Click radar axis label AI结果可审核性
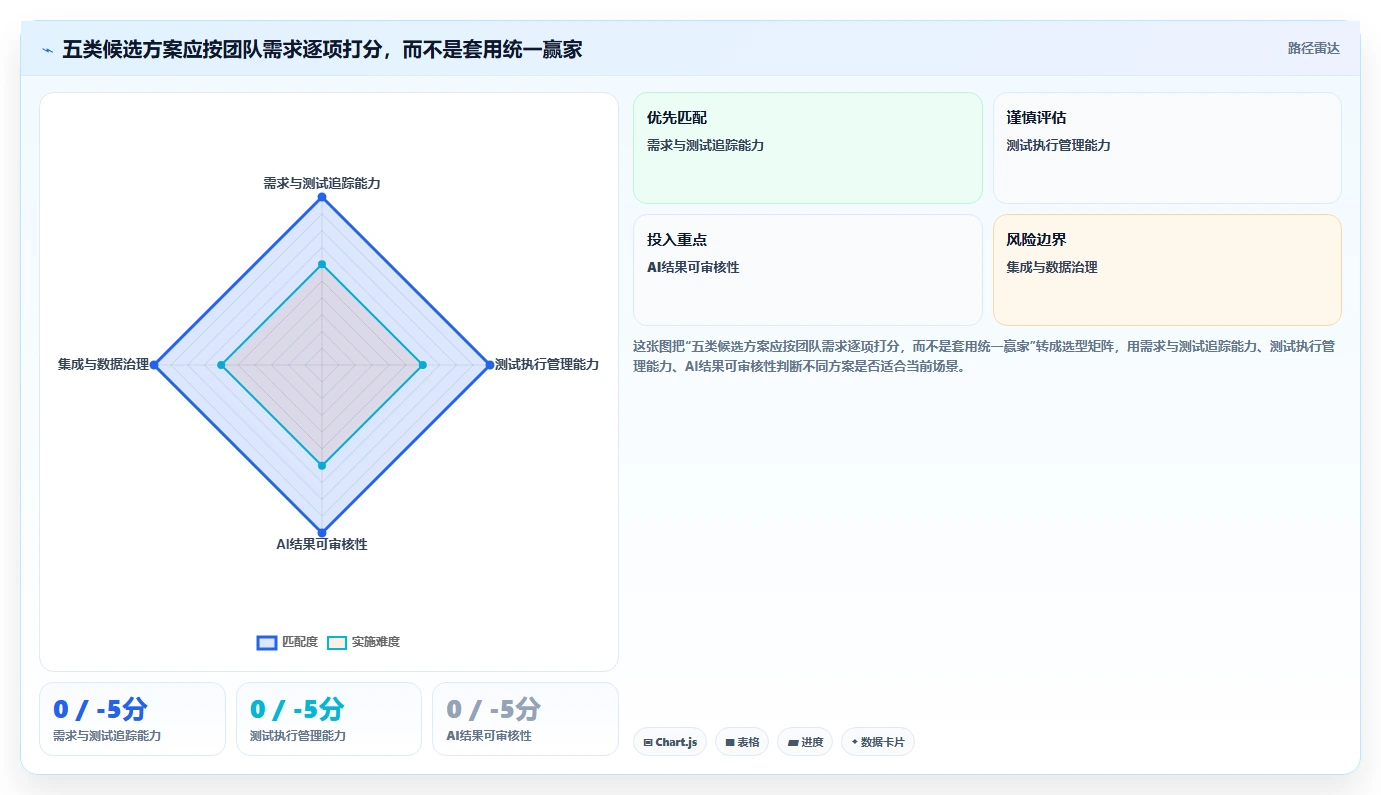 (x=322, y=544)
